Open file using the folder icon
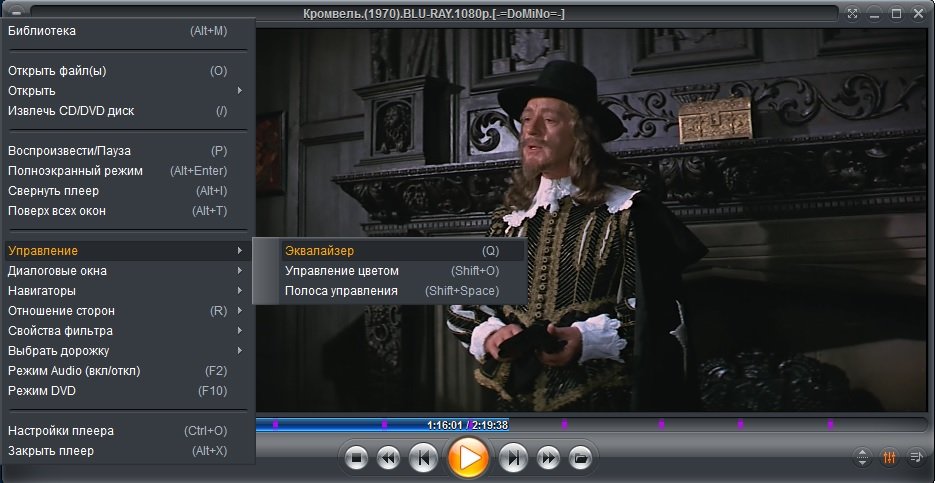The width and height of the screenshot is (937, 483). (x=579, y=459)
